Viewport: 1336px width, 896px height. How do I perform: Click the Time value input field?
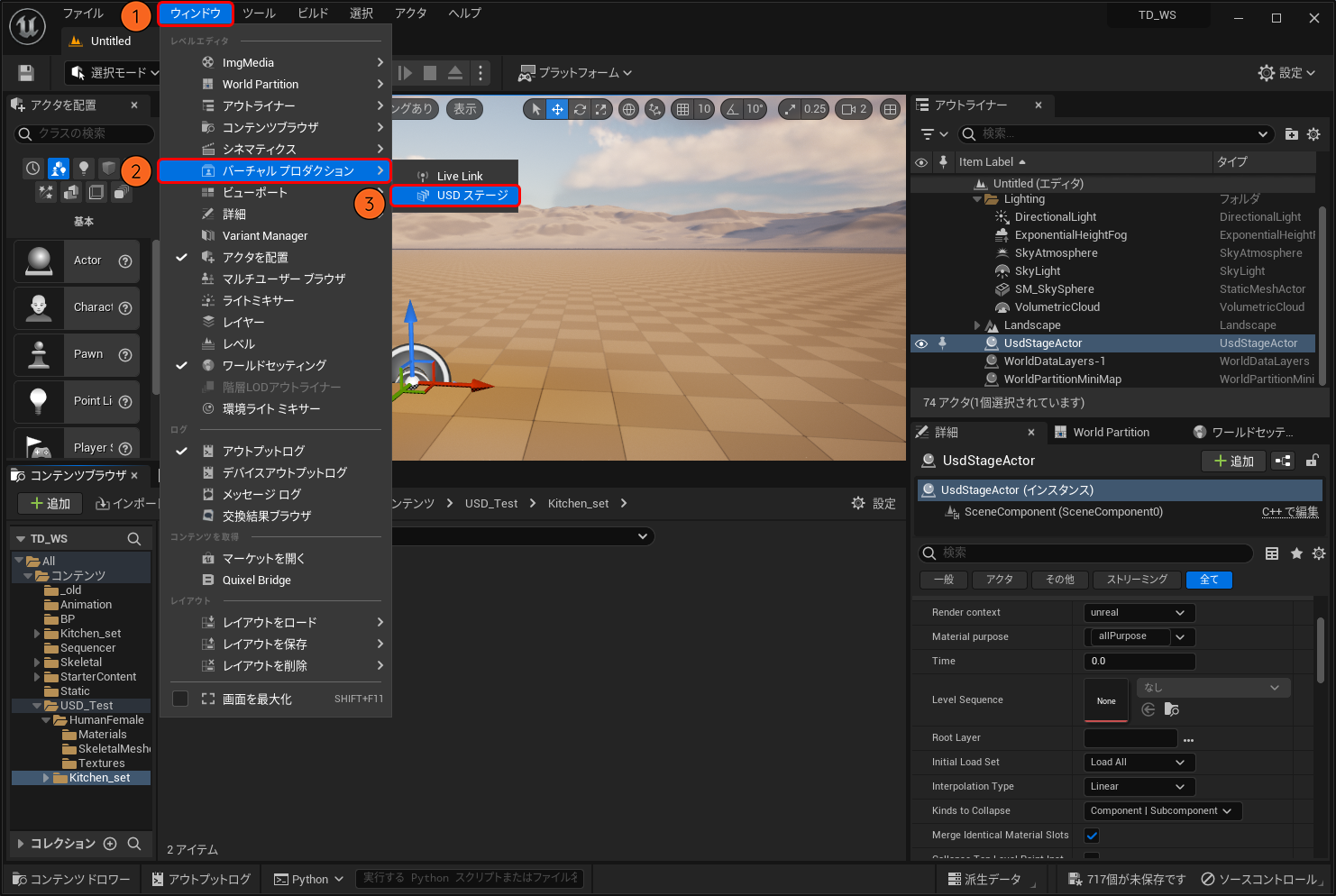[x=1139, y=662]
